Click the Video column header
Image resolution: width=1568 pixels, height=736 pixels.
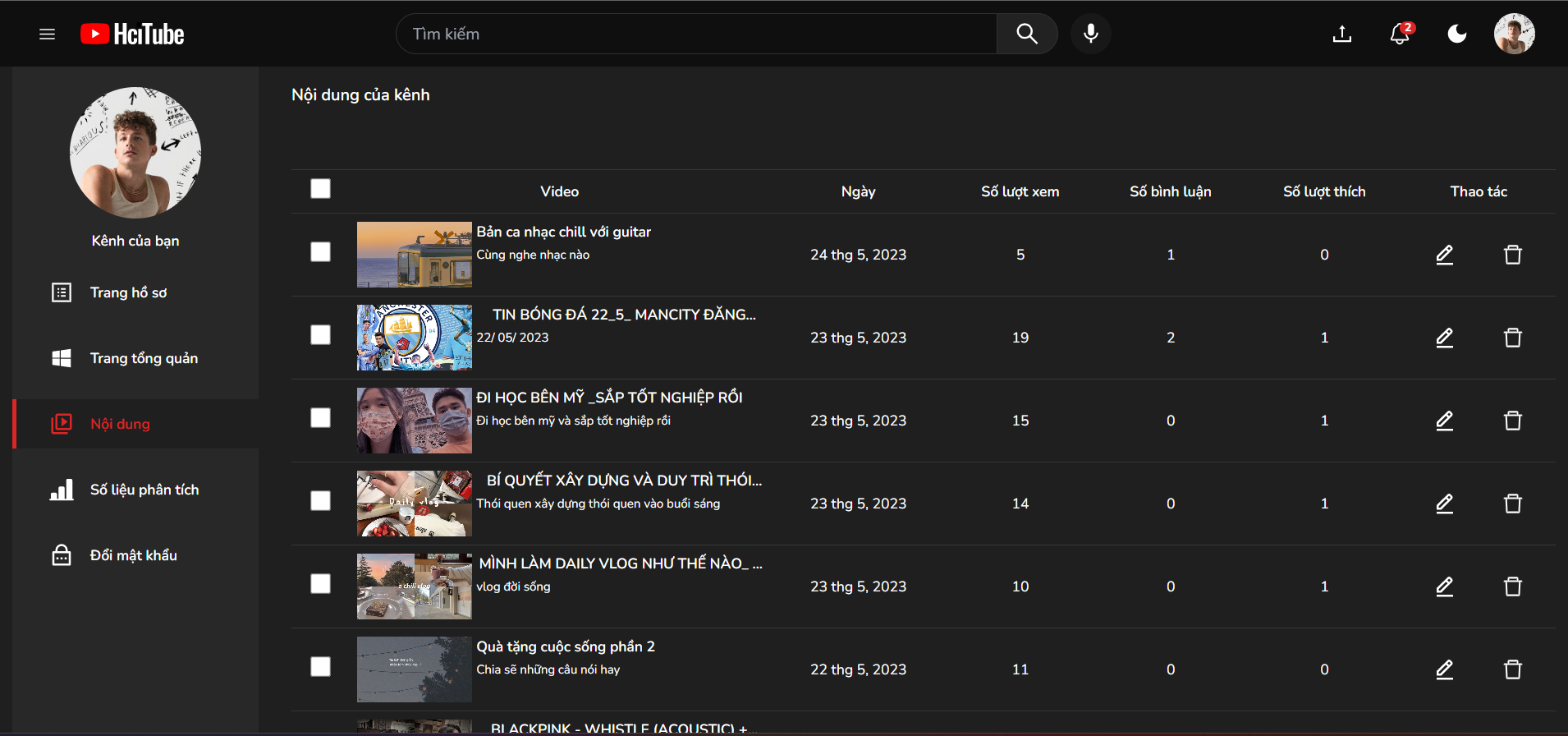click(560, 191)
